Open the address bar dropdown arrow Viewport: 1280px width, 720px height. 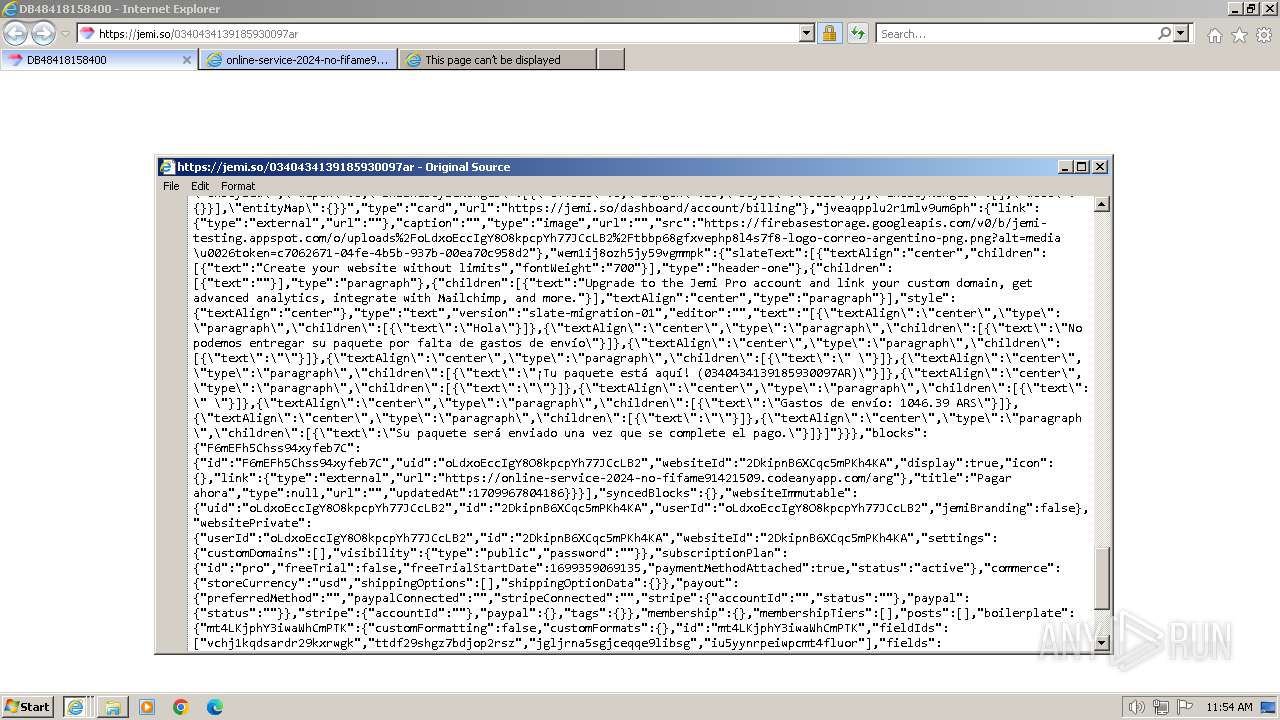tap(807, 33)
